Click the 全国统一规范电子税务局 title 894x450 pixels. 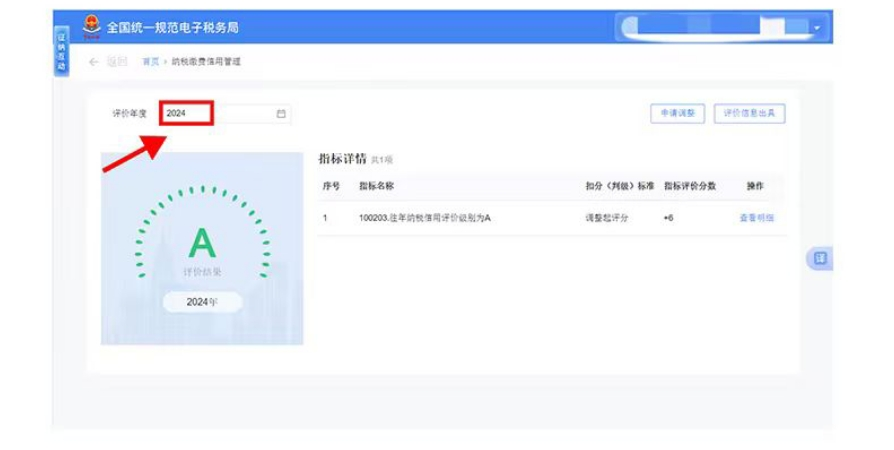173,27
